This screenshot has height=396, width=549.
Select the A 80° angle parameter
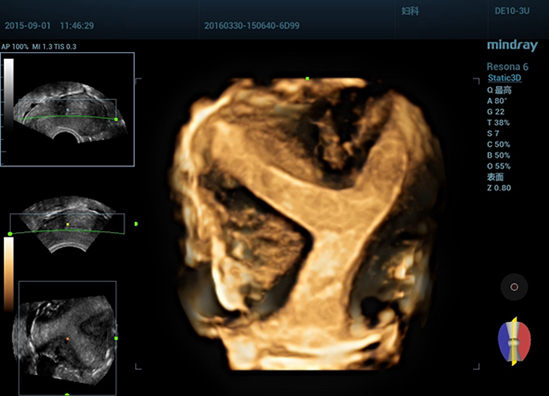[x=496, y=101]
